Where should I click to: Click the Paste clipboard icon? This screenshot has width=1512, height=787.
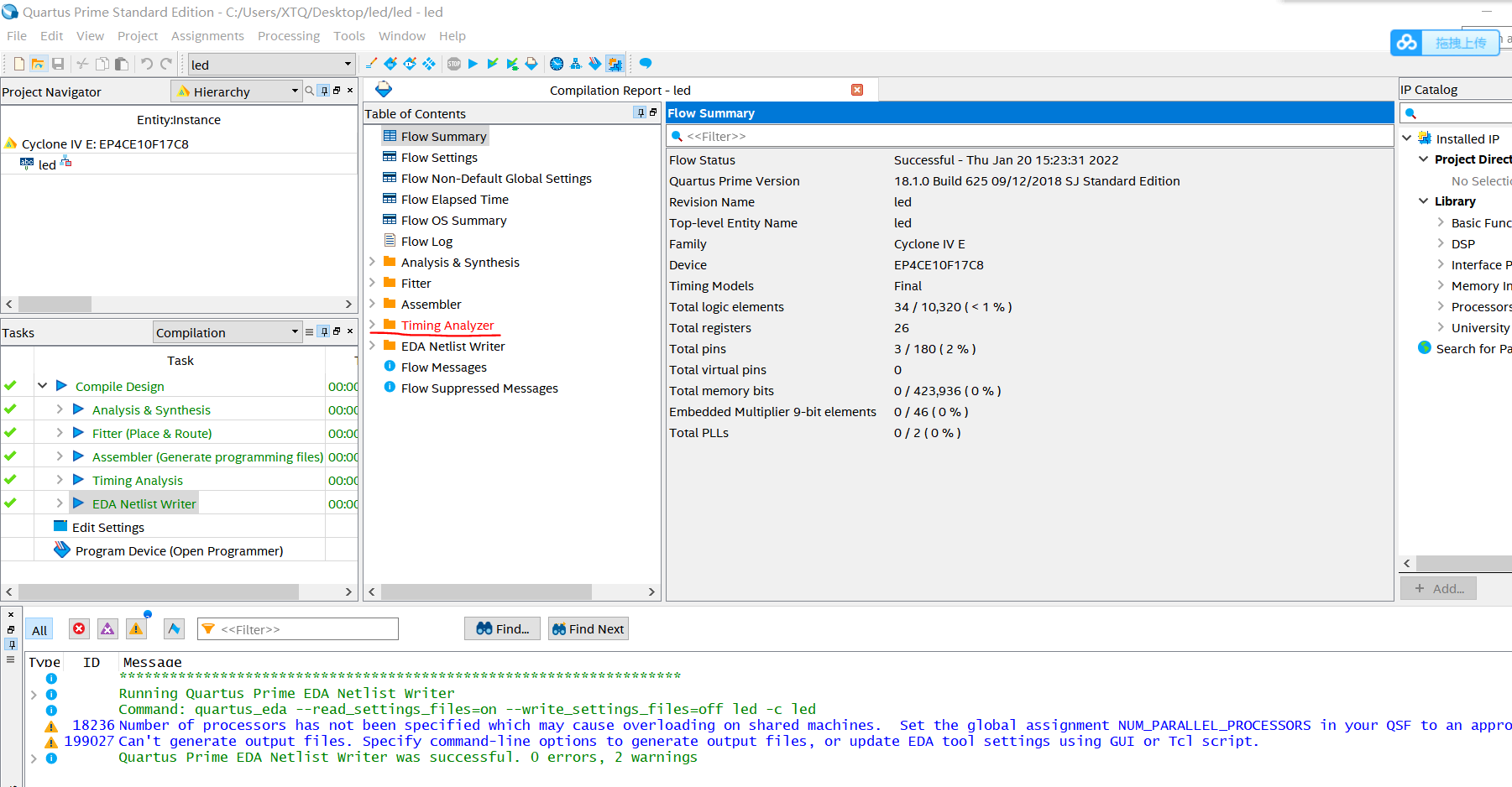[122, 64]
